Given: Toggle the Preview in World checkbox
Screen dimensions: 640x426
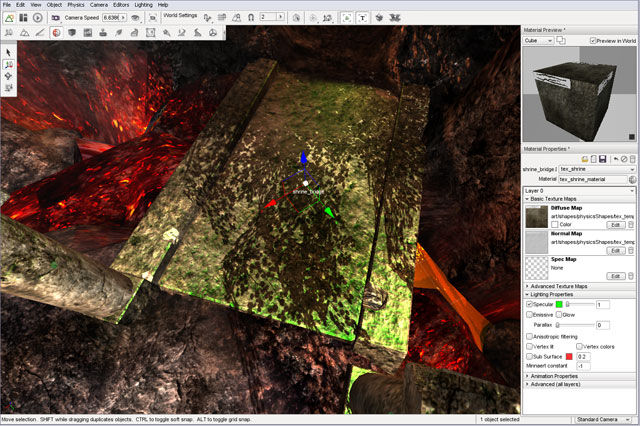Looking at the screenshot, I should 593,41.
